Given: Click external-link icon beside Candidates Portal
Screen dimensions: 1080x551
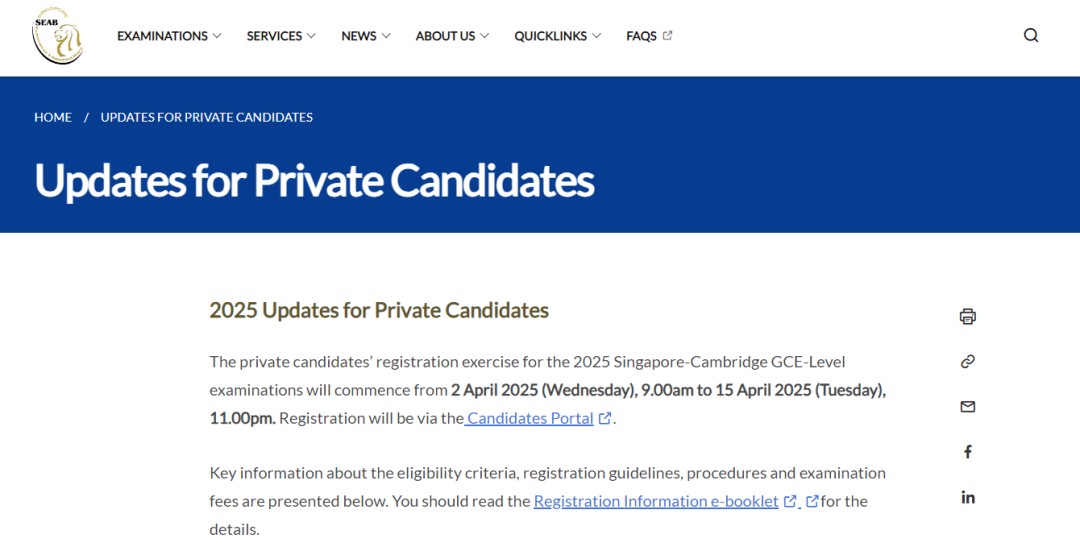Looking at the screenshot, I should pos(605,419).
